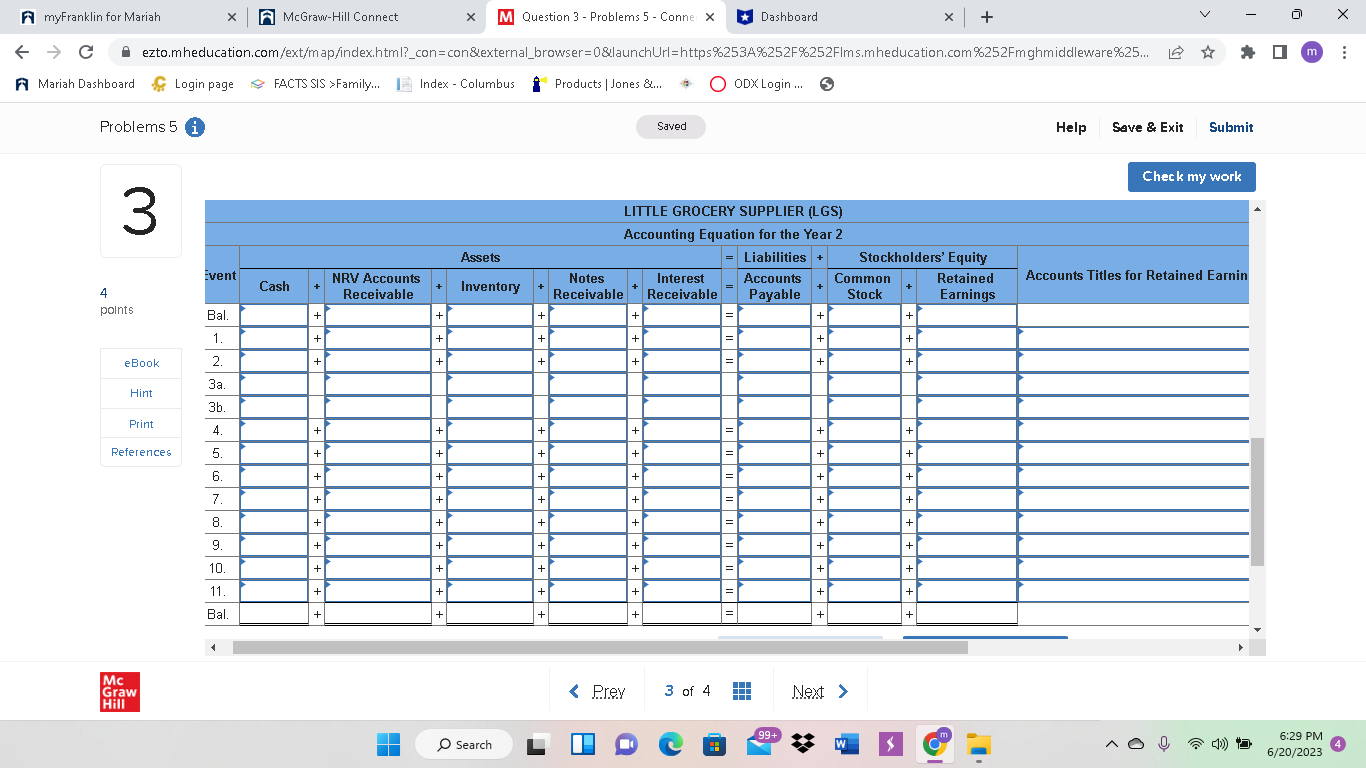Image resolution: width=1366 pixels, height=768 pixels.
Task: Click Accounts Payable cell in row 7
Action: 774,499
